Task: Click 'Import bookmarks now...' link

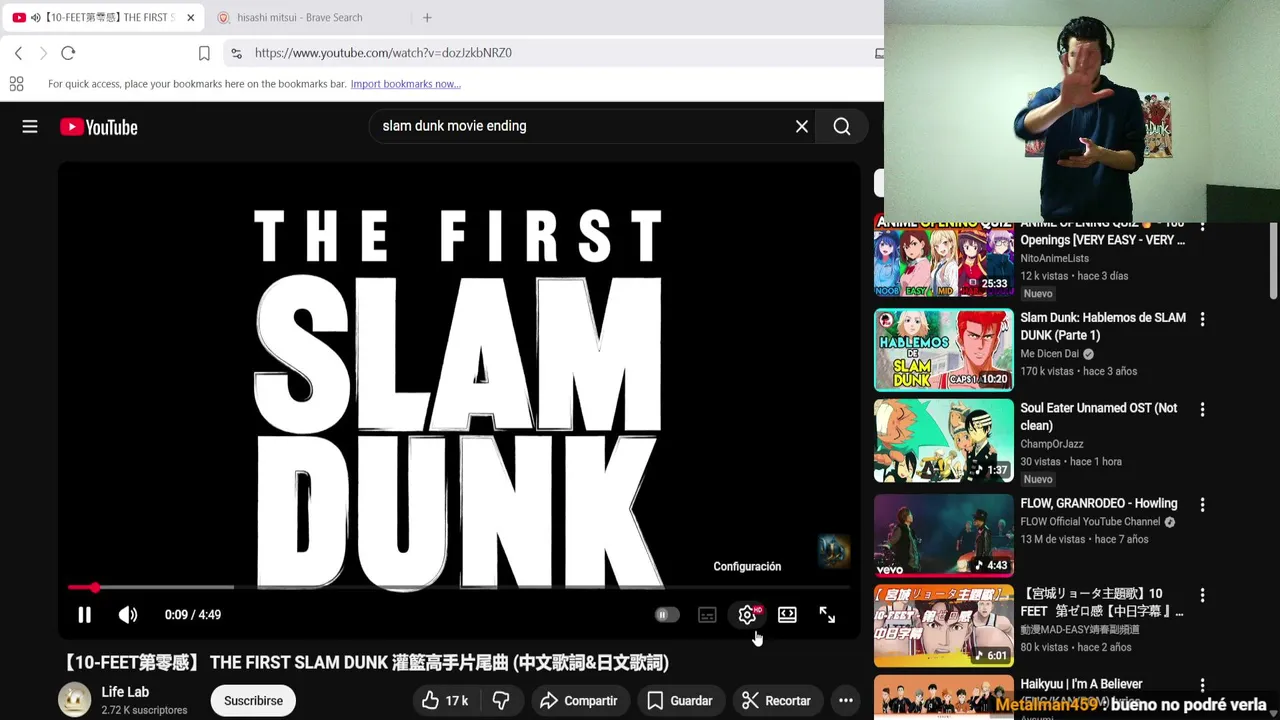Action: point(405,84)
